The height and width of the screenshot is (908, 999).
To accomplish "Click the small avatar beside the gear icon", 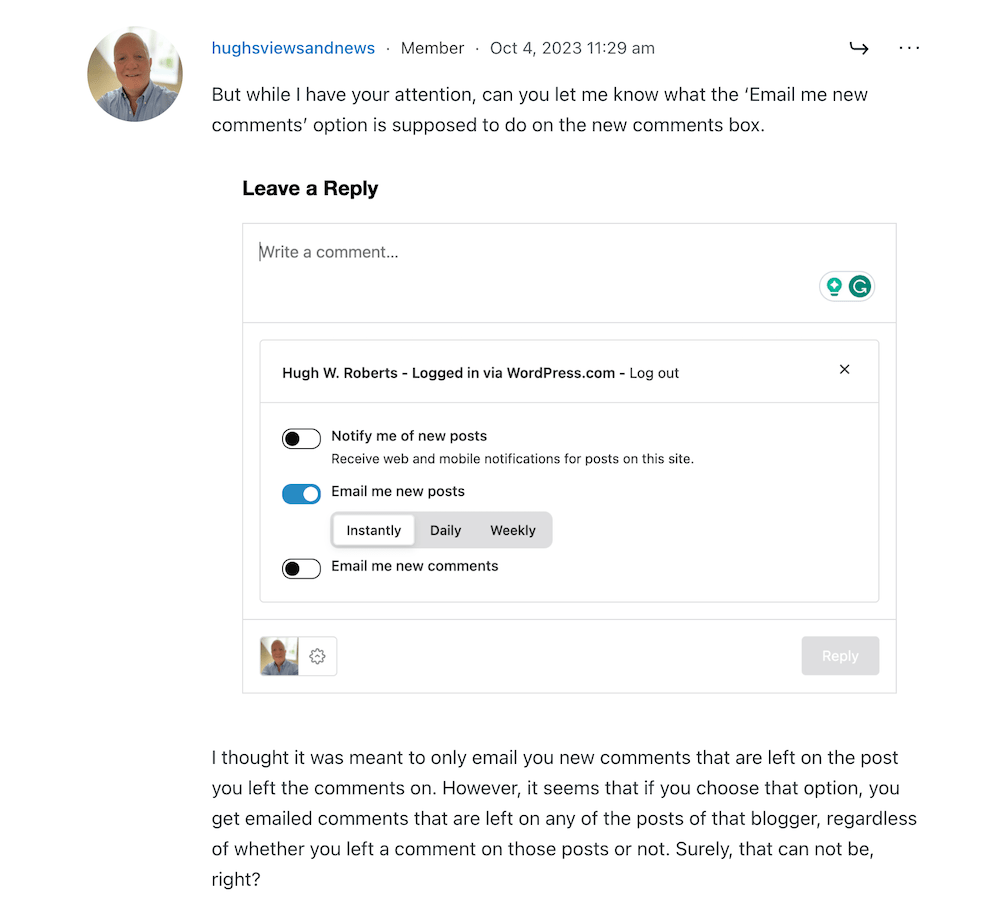I will [279, 656].
